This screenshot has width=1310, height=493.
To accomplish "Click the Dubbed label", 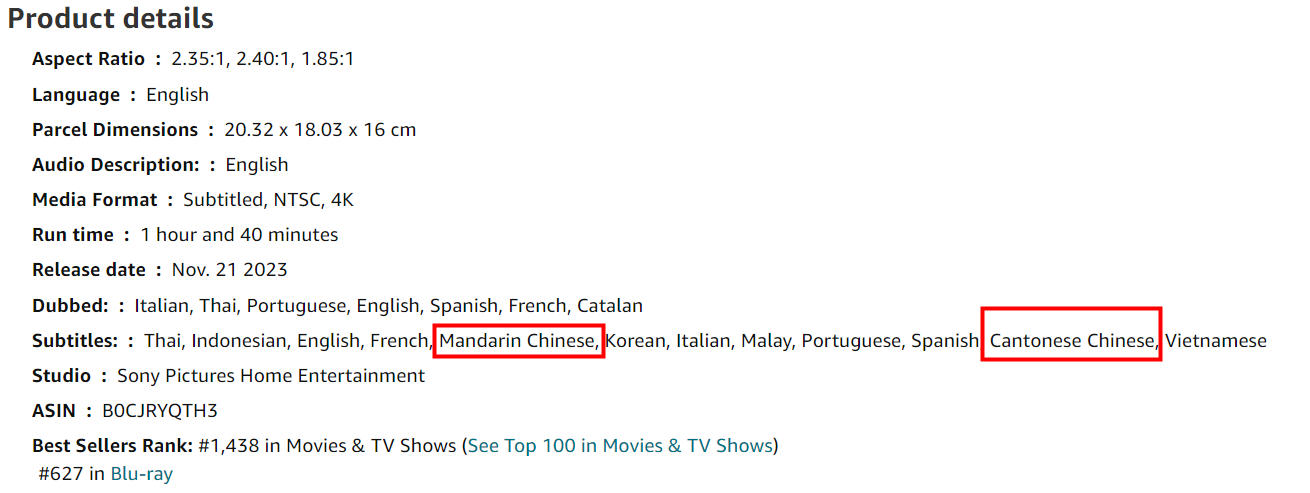I will pyautogui.click(x=70, y=305).
